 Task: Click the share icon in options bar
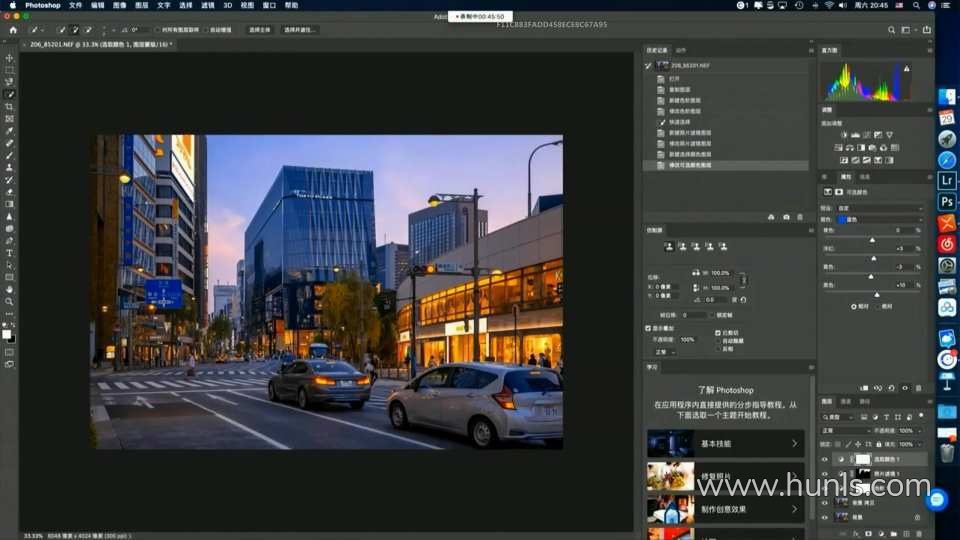pos(926,29)
